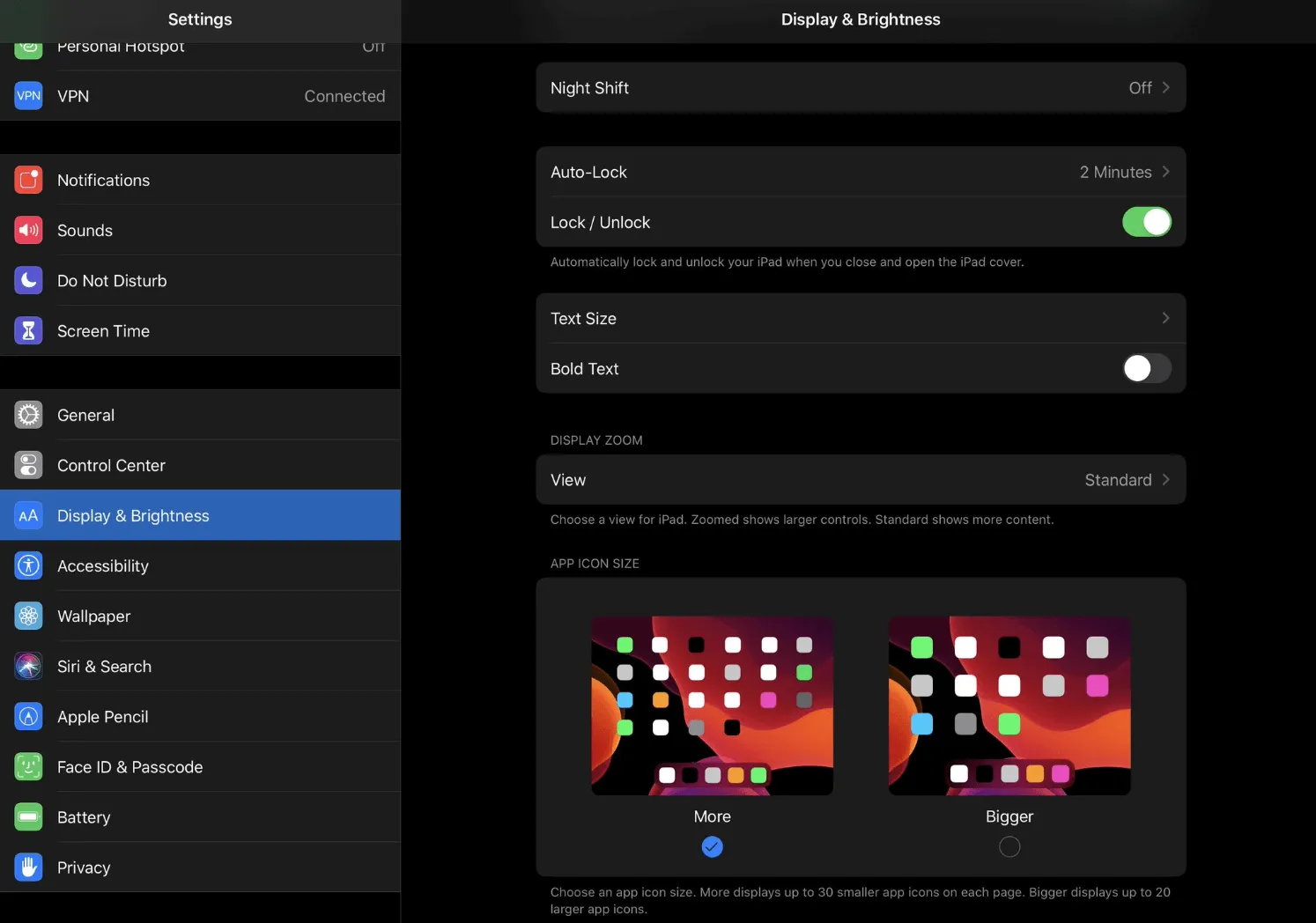
Task: Tap the View row label
Action: point(567,480)
